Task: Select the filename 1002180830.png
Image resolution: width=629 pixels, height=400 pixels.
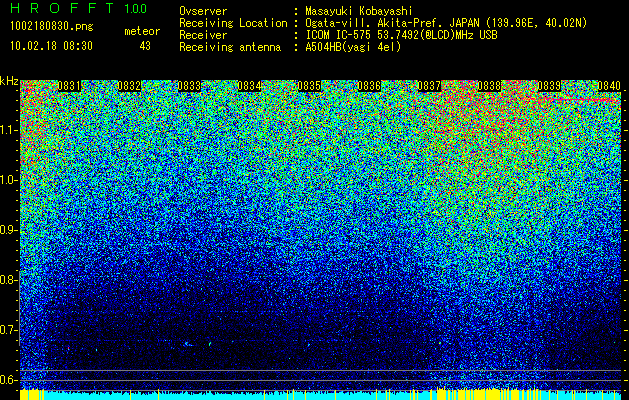Action: [52, 27]
